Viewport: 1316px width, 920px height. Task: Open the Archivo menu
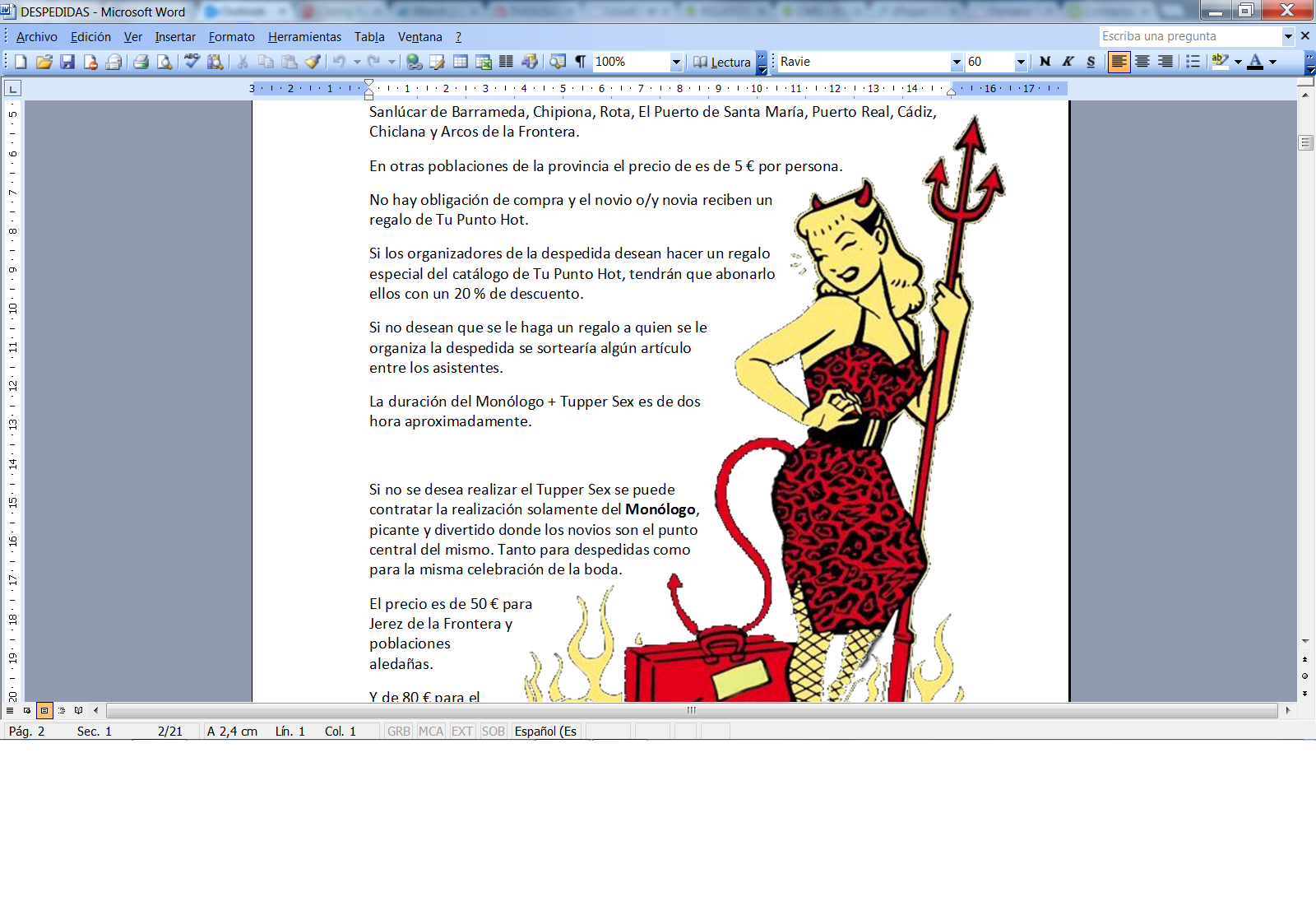[37, 37]
